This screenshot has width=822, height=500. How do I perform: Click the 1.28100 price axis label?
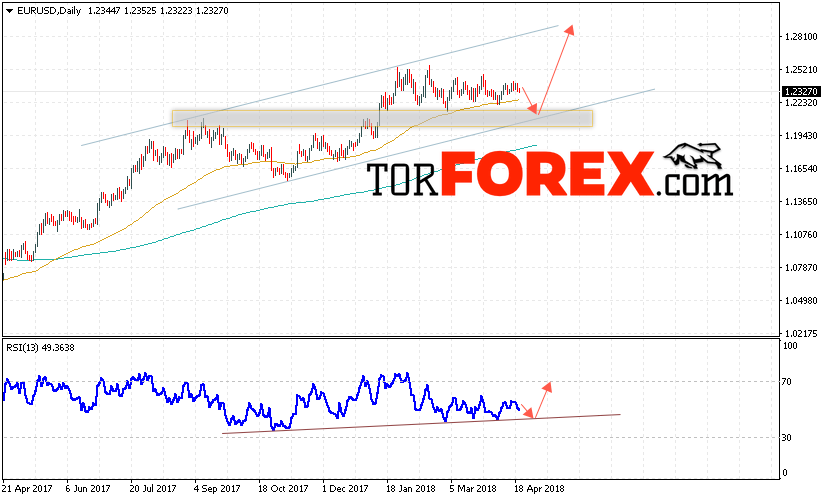click(x=801, y=36)
